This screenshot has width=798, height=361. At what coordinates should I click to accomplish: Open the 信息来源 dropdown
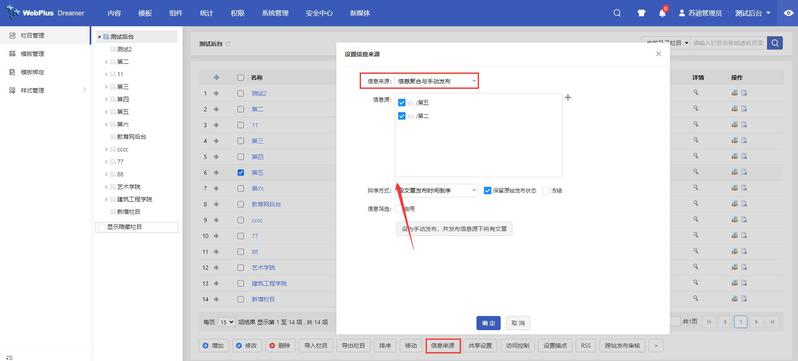(437, 80)
